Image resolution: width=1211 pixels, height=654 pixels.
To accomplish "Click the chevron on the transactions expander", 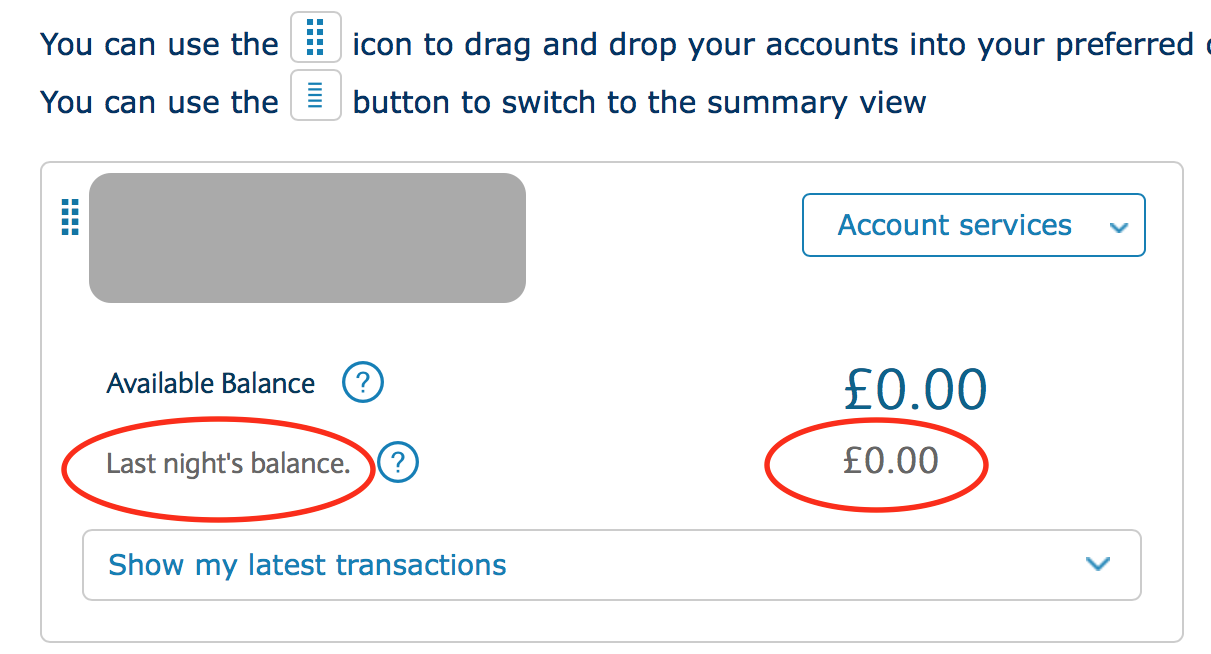I will click(x=1096, y=564).
